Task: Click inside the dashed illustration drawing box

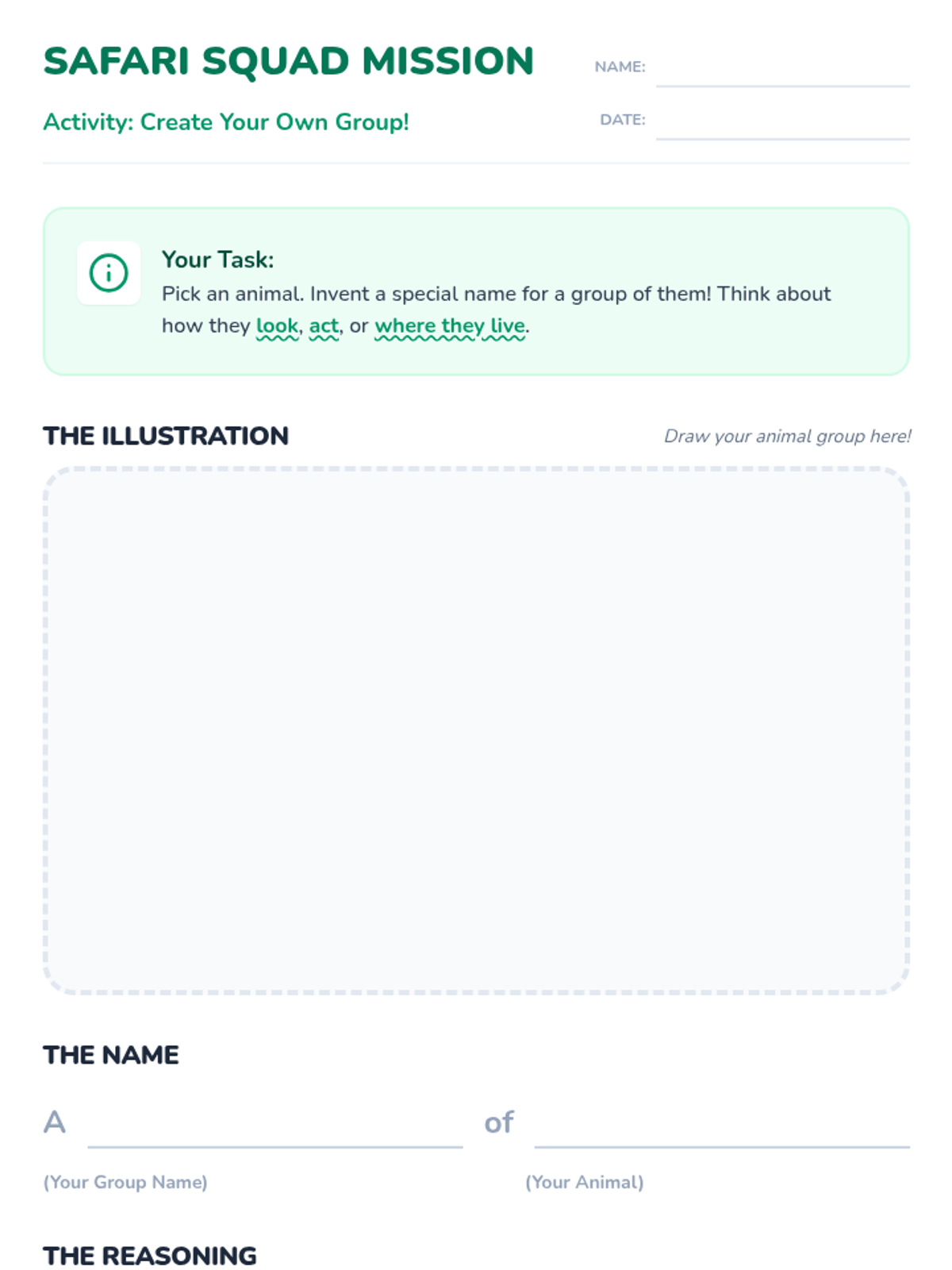Action: [476, 730]
